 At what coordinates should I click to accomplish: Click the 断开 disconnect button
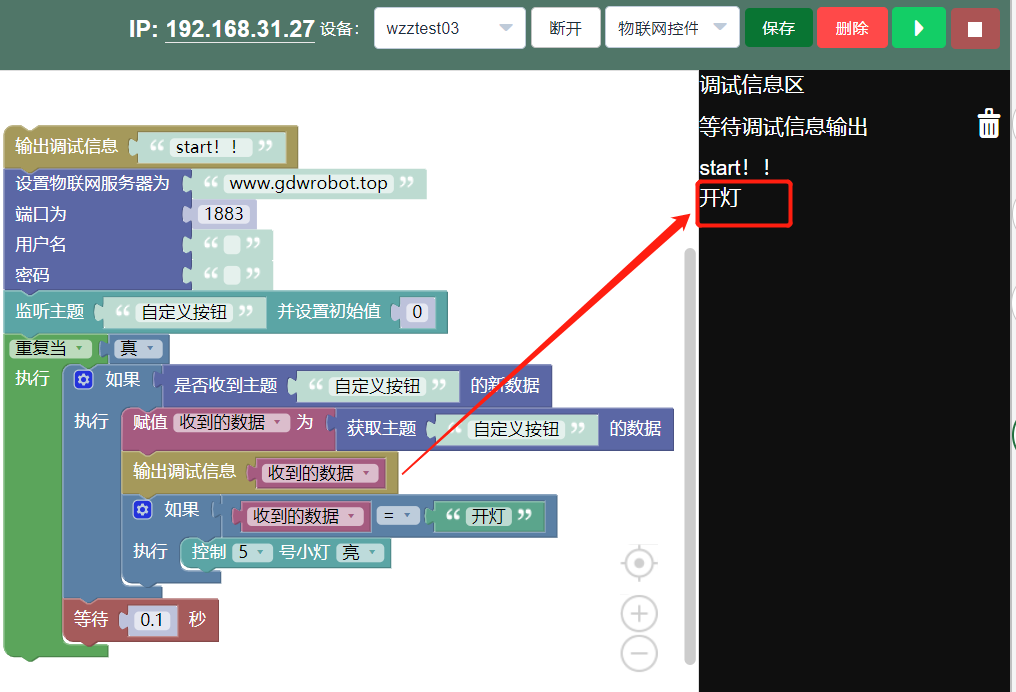[x=566, y=28]
